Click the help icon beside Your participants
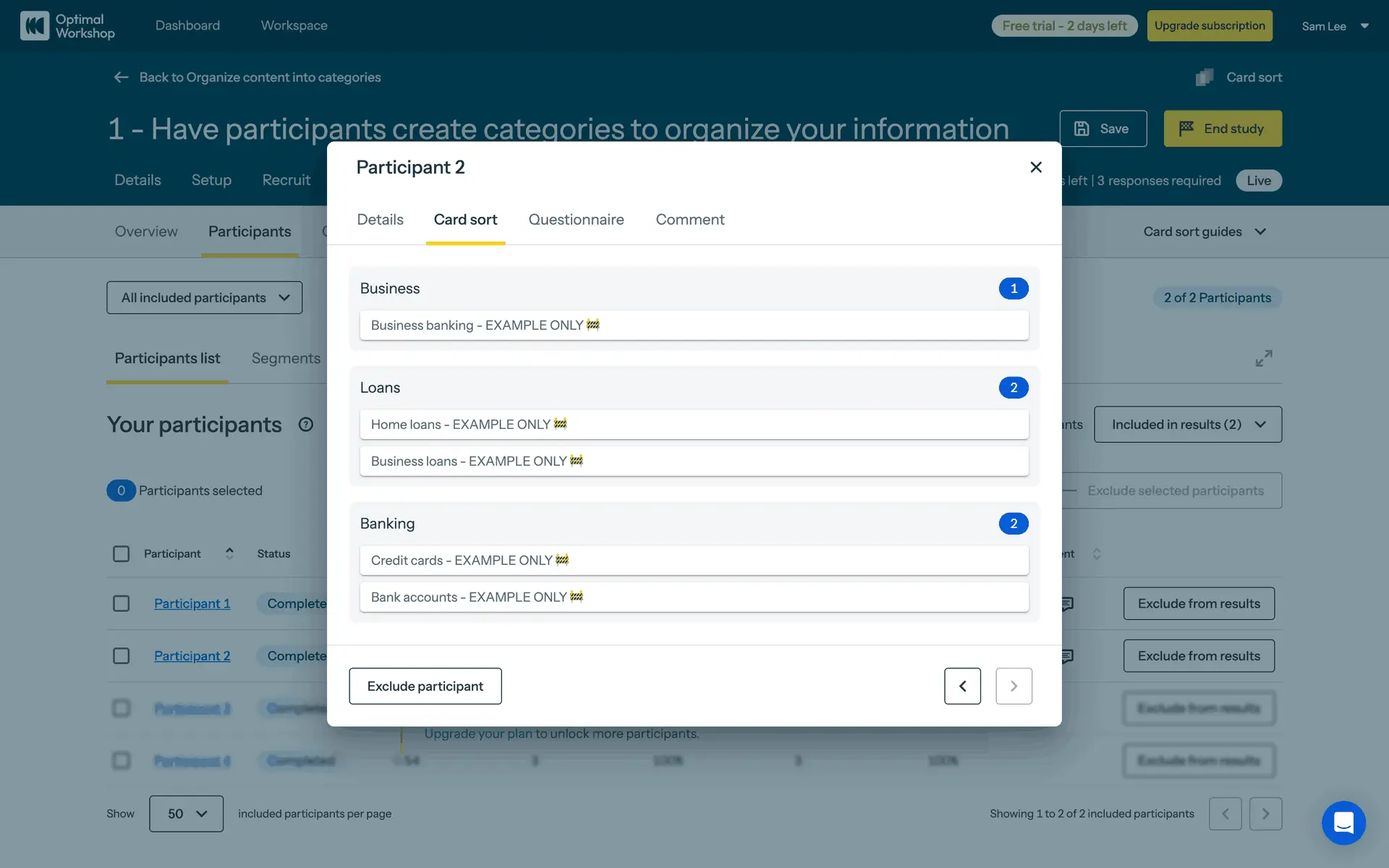The image size is (1389, 868). pos(305,425)
